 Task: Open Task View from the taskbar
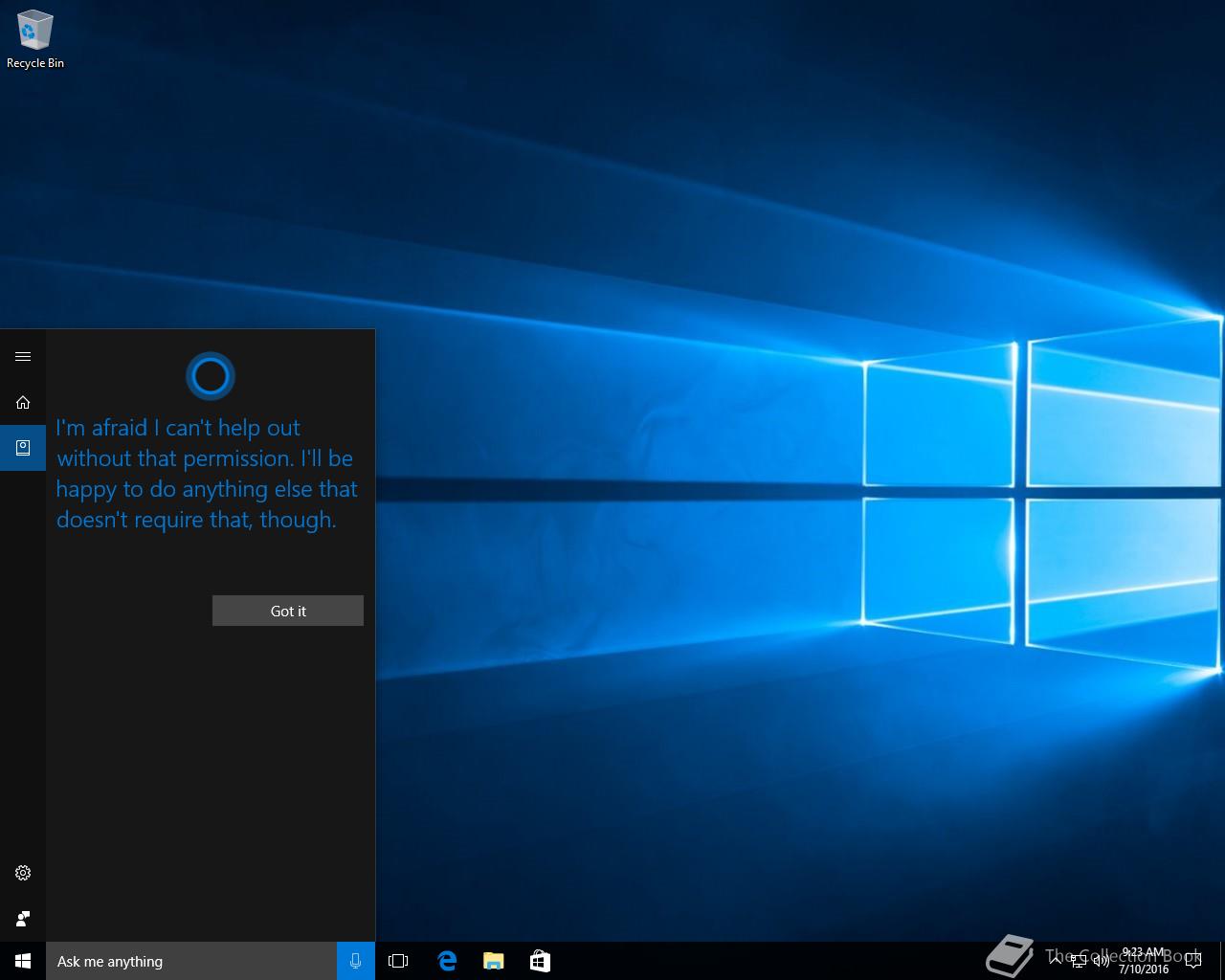398,961
